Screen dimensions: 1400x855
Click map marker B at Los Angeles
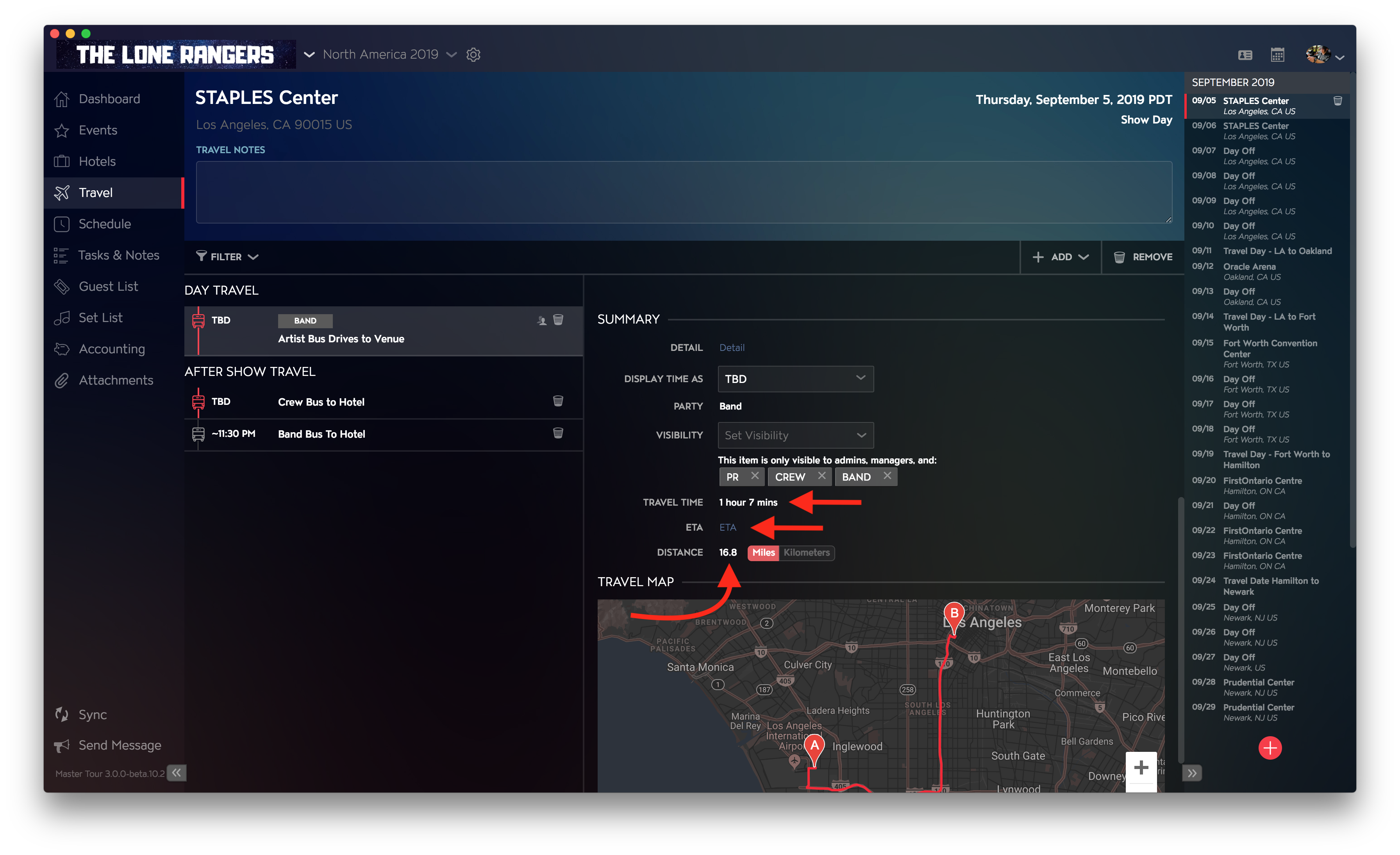[x=954, y=618]
